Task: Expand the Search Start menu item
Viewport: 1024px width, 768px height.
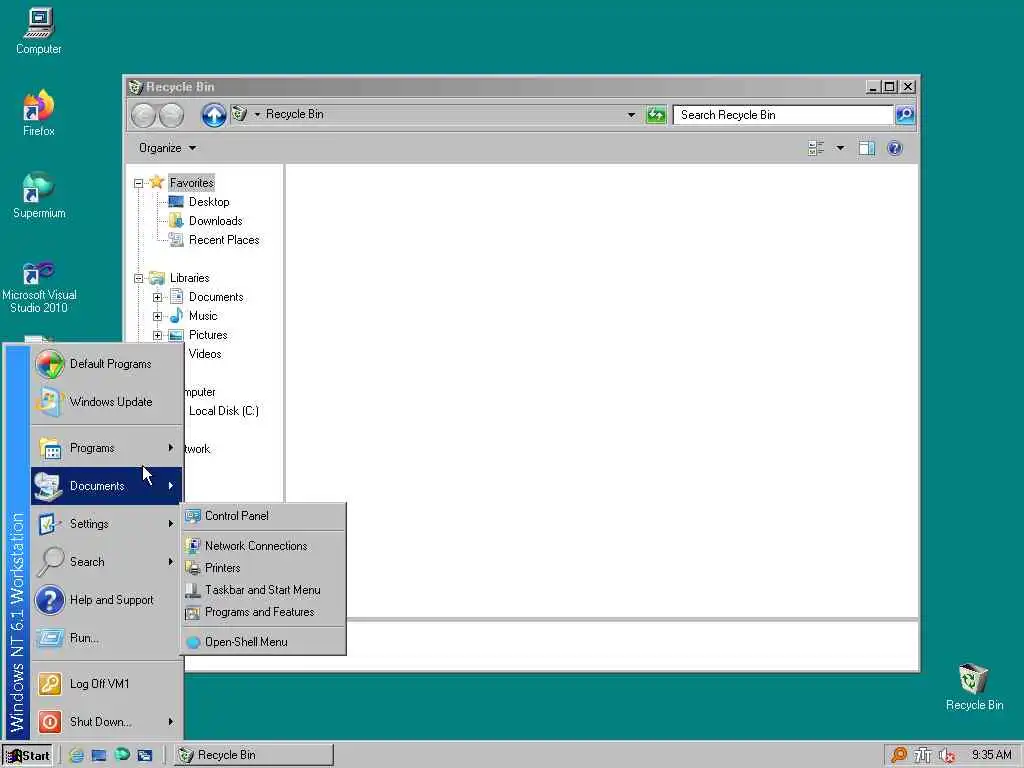Action: [x=106, y=562]
